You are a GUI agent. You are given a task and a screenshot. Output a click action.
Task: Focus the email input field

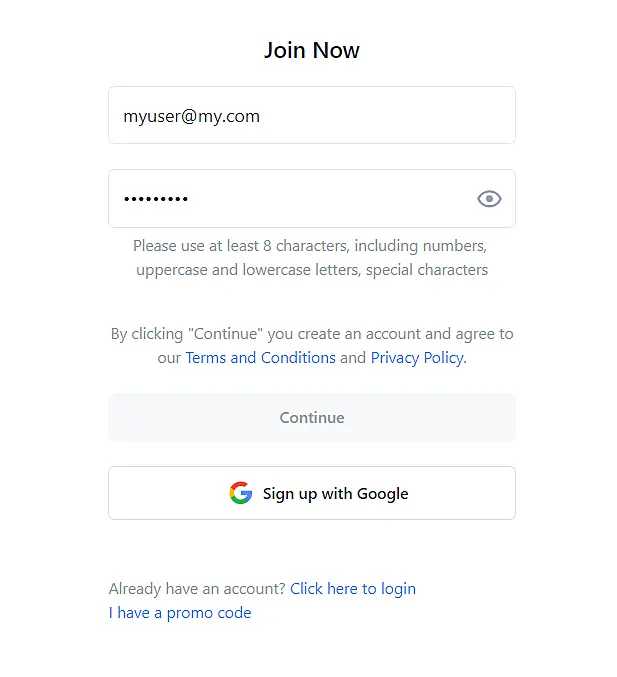pyautogui.click(x=311, y=116)
